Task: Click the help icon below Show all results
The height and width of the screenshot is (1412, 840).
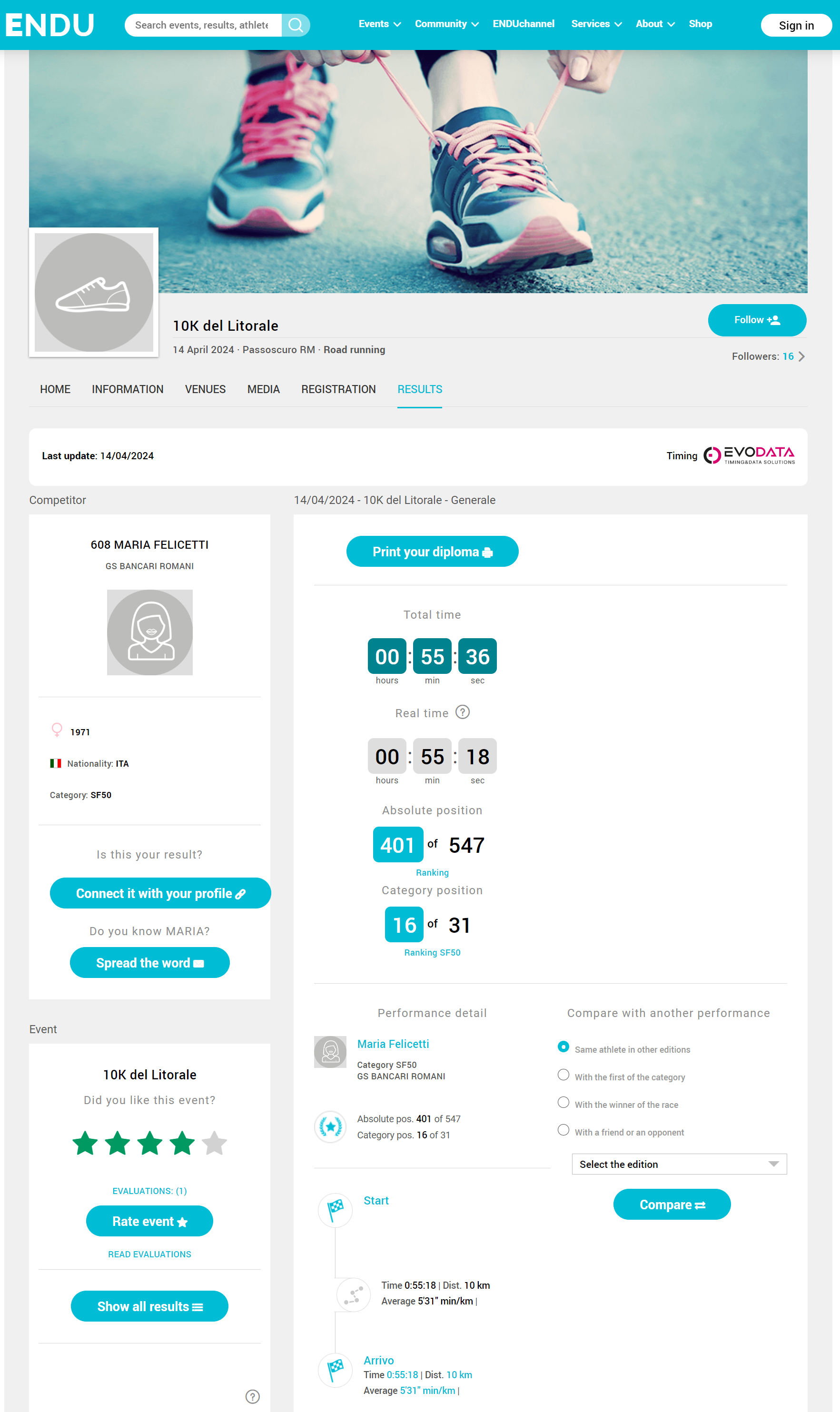Action: coord(252,1396)
